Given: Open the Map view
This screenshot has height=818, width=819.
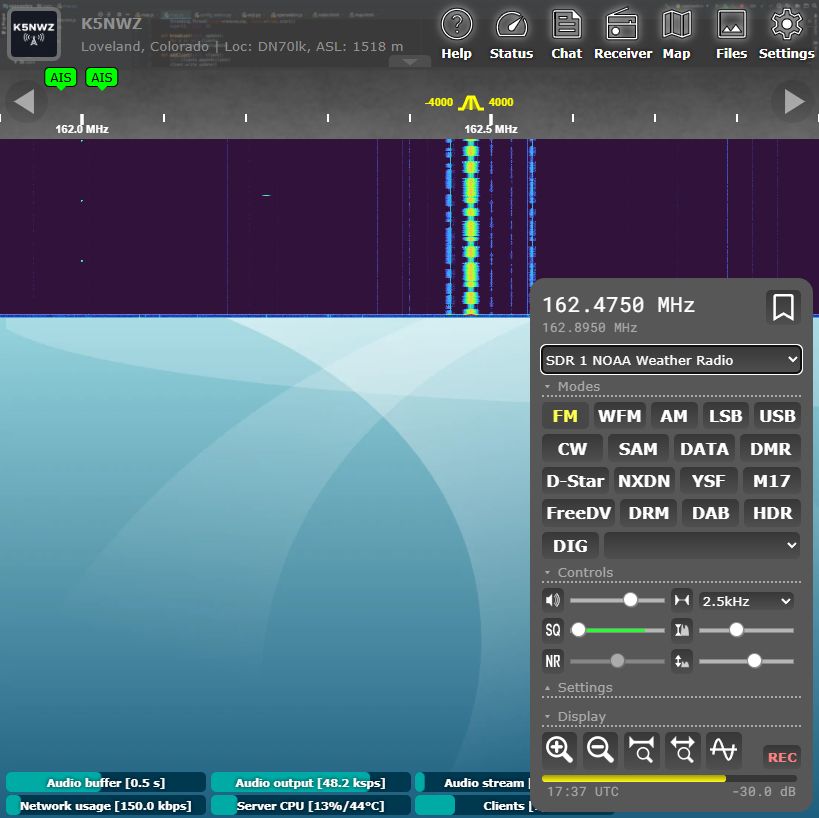Looking at the screenshot, I should click(x=676, y=34).
